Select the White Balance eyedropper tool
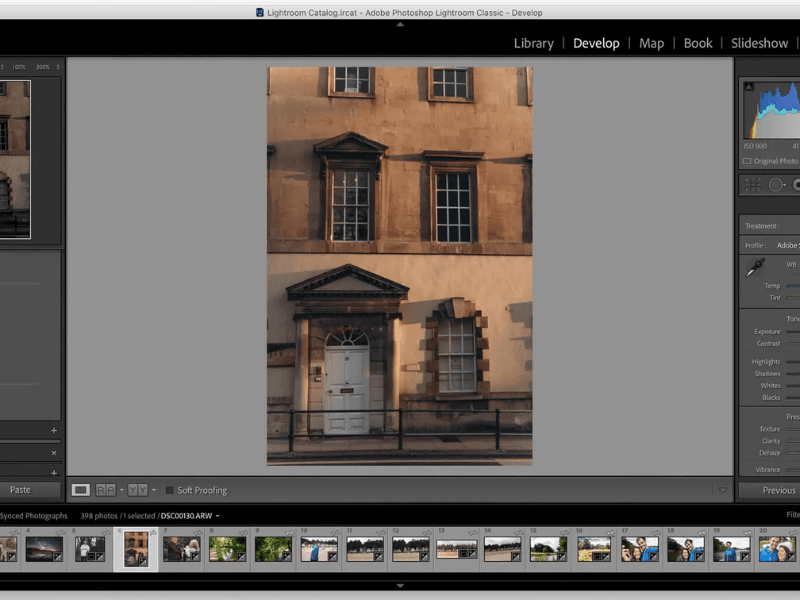This screenshot has width=800, height=600. coord(755,267)
